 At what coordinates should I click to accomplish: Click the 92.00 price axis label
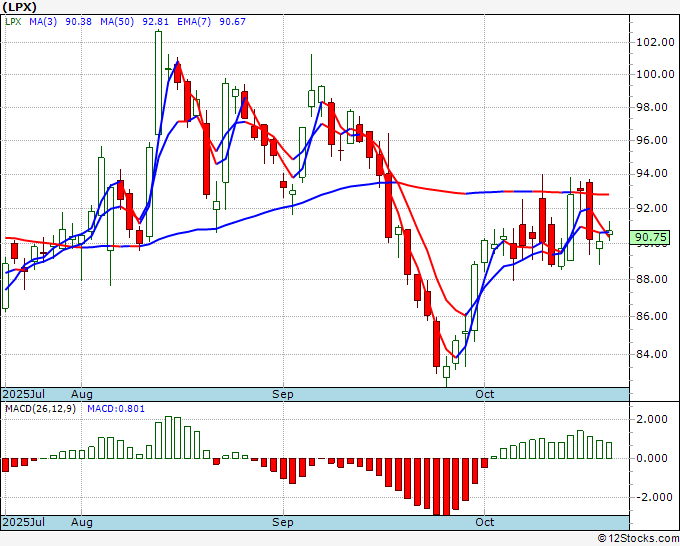coord(652,208)
